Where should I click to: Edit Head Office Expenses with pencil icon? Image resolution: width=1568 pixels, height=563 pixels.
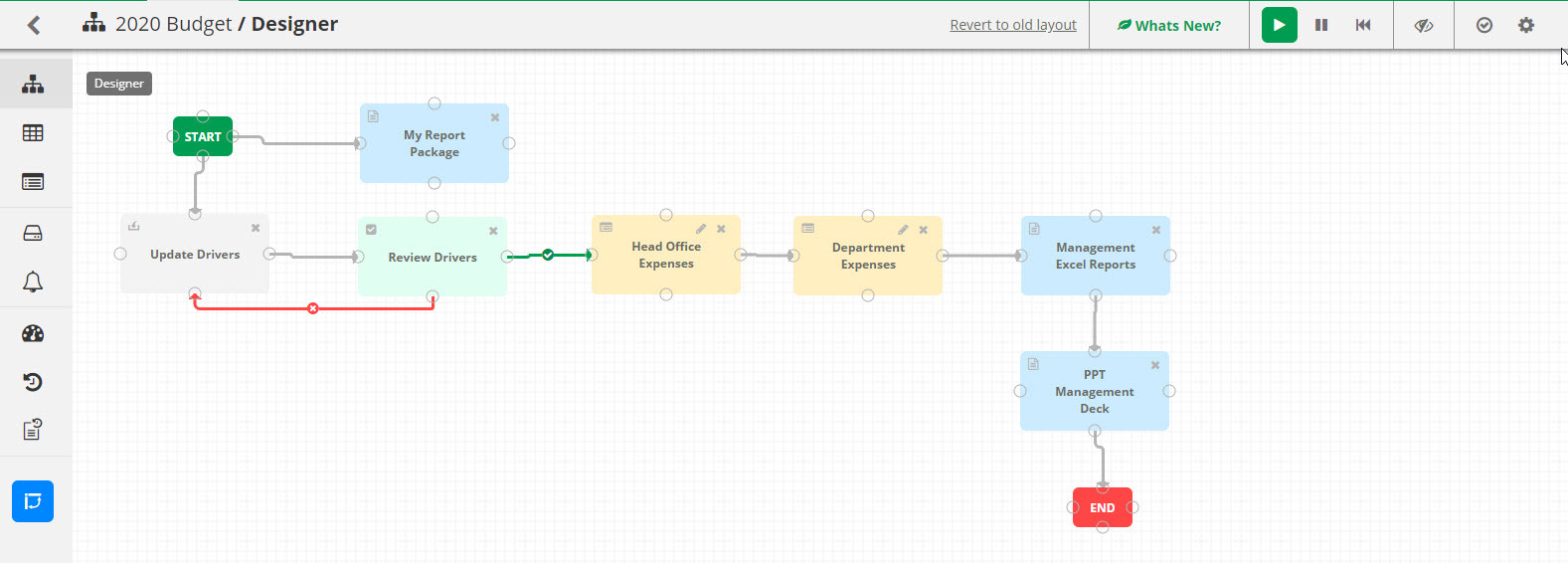(701, 229)
